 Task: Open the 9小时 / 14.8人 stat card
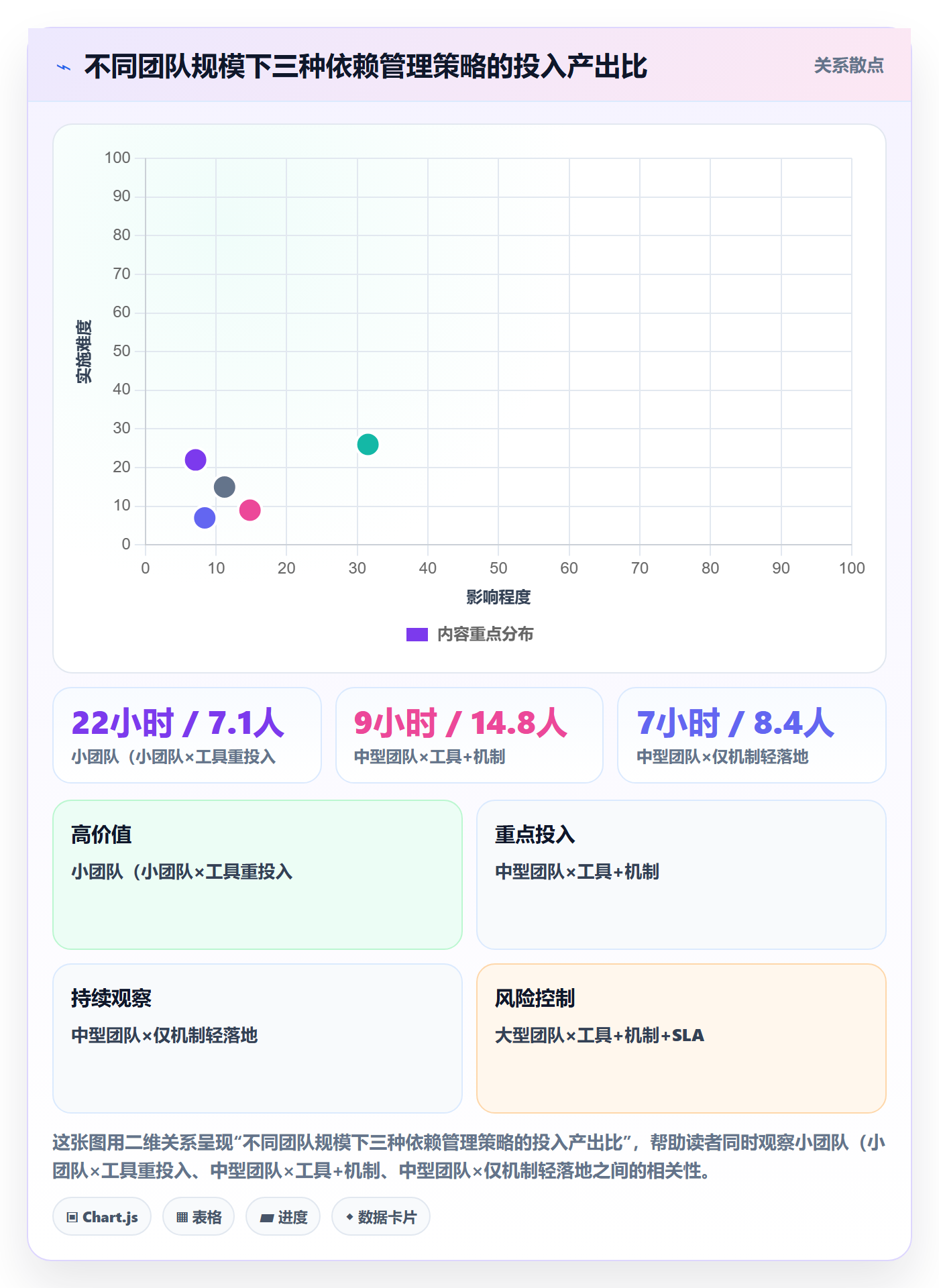point(469,735)
